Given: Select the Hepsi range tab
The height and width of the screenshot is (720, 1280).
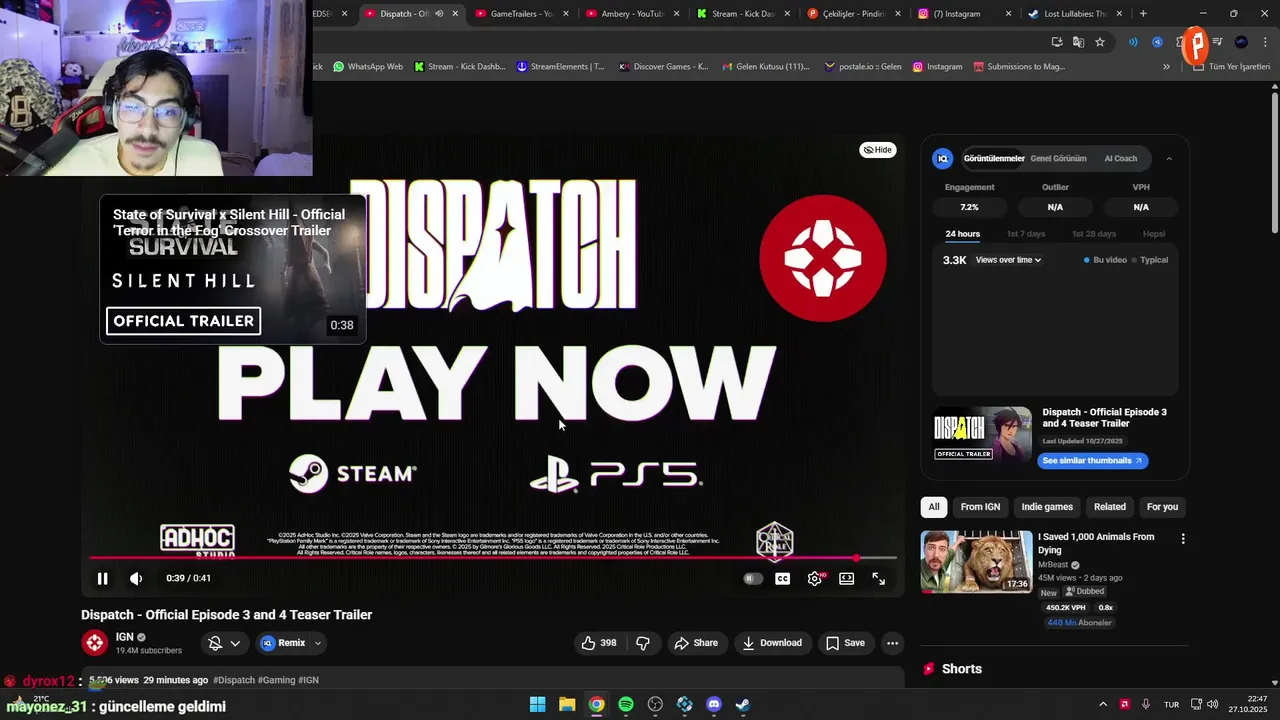Looking at the screenshot, I should point(1154,234).
